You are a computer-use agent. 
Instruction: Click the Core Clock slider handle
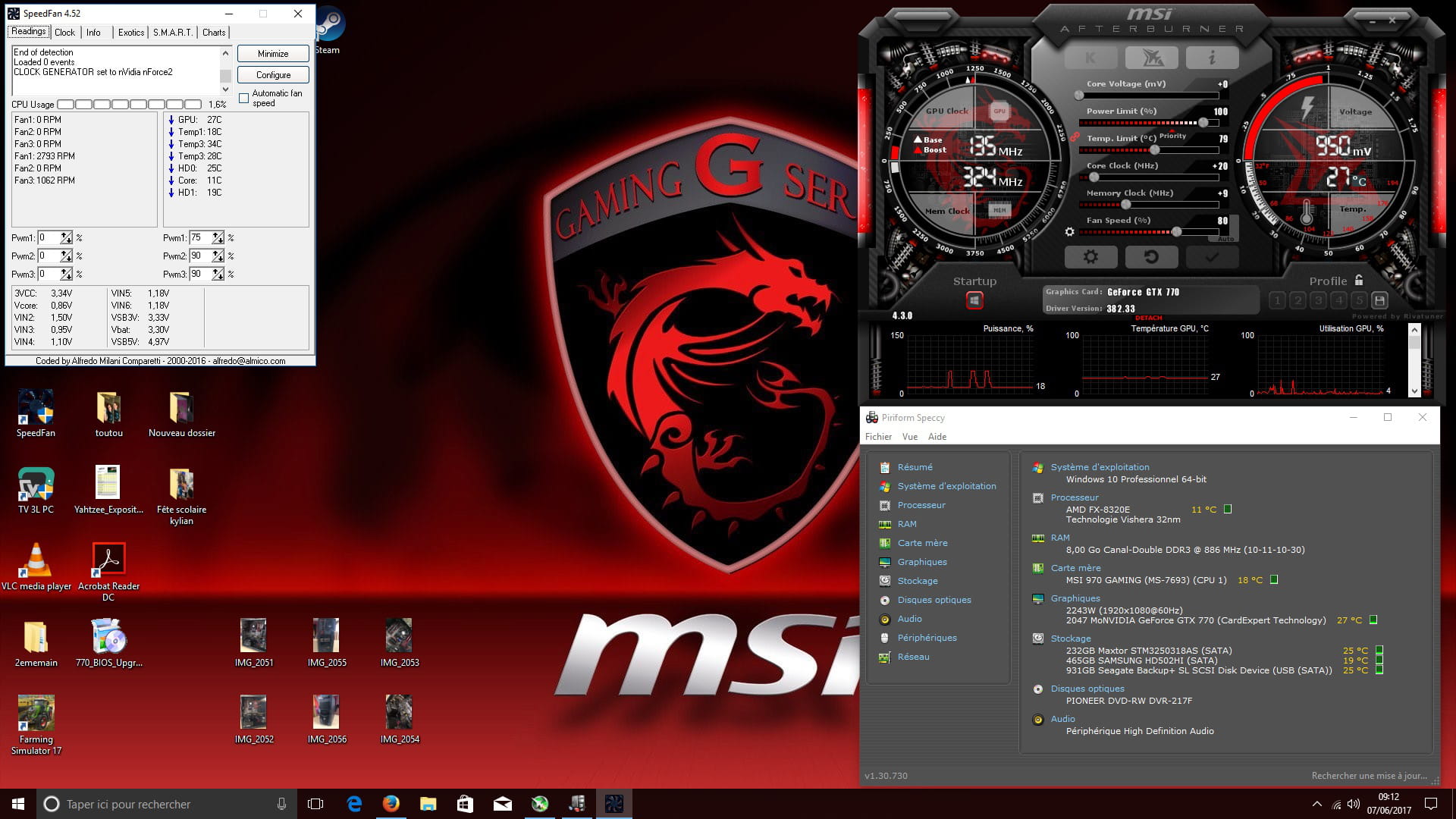click(1094, 177)
